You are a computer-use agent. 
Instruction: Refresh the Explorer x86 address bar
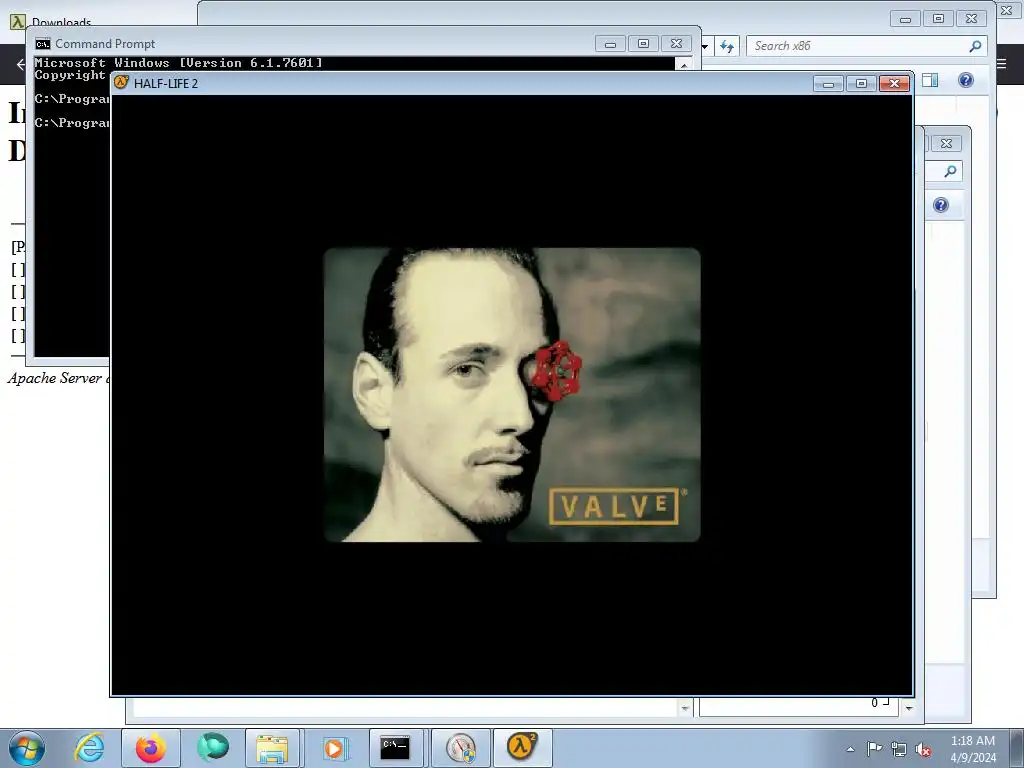pos(727,46)
